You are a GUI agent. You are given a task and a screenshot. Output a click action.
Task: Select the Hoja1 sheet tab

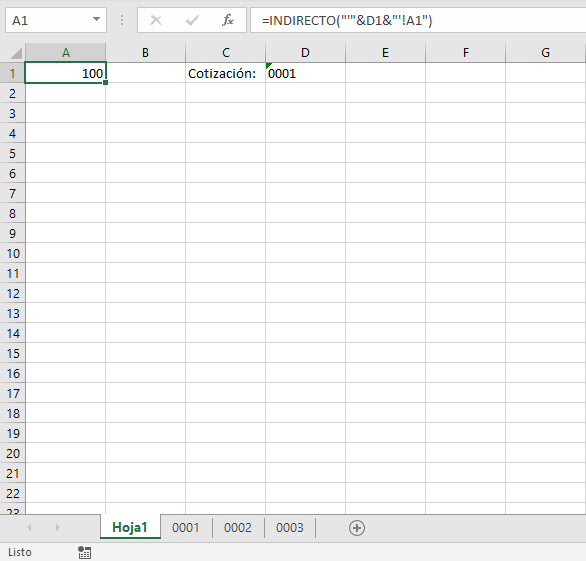click(130, 527)
